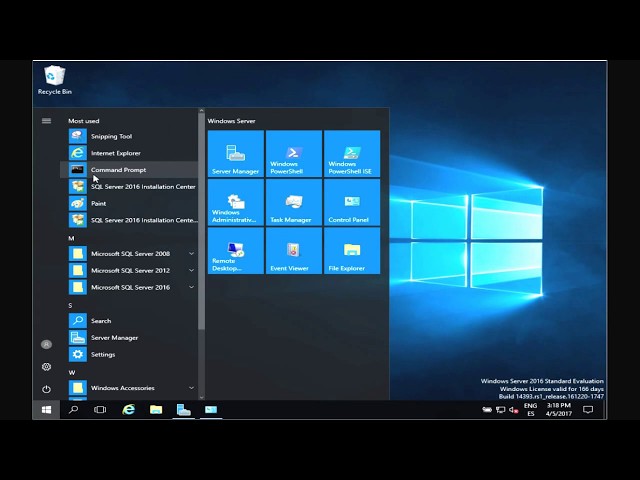Switch to the last pinned taskbar application
Image resolution: width=640 pixels, height=480 pixels.
pos(211,409)
